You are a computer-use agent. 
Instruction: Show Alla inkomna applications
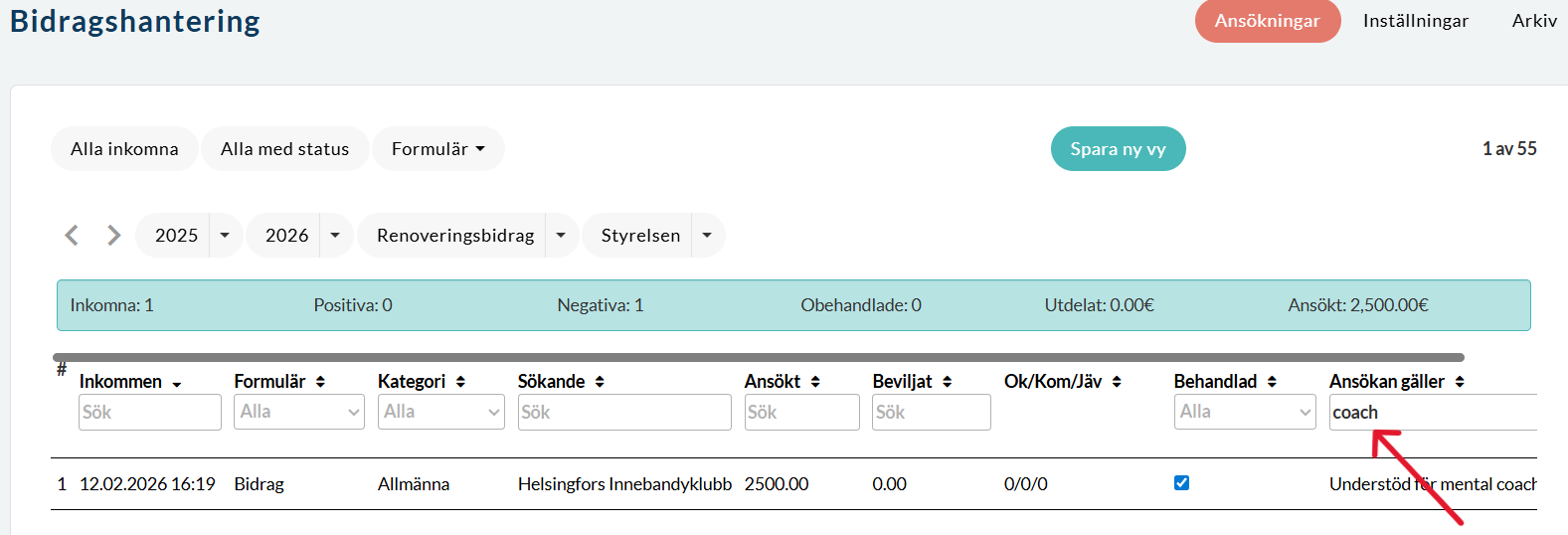point(124,149)
